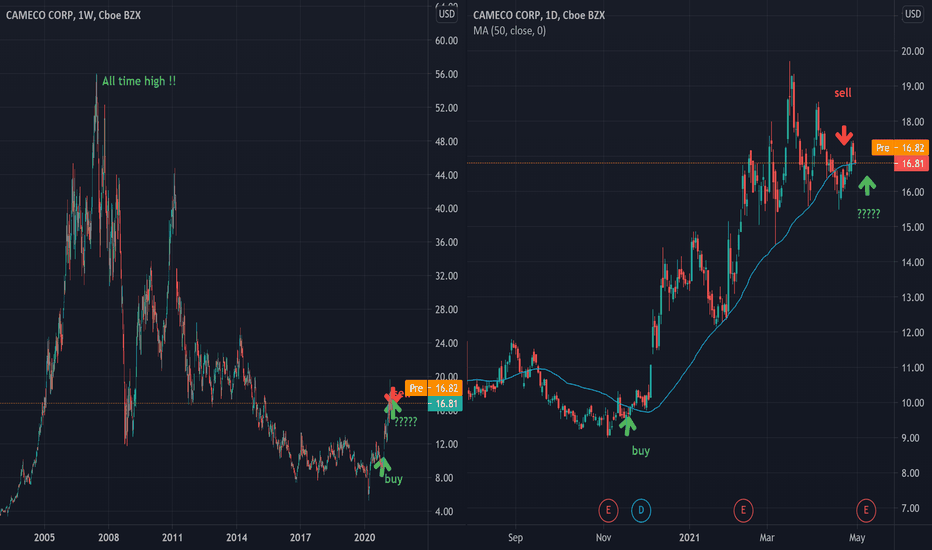The image size is (932, 550).
Task: Click the Nov label on the daily time axis
Action: click(603, 538)
